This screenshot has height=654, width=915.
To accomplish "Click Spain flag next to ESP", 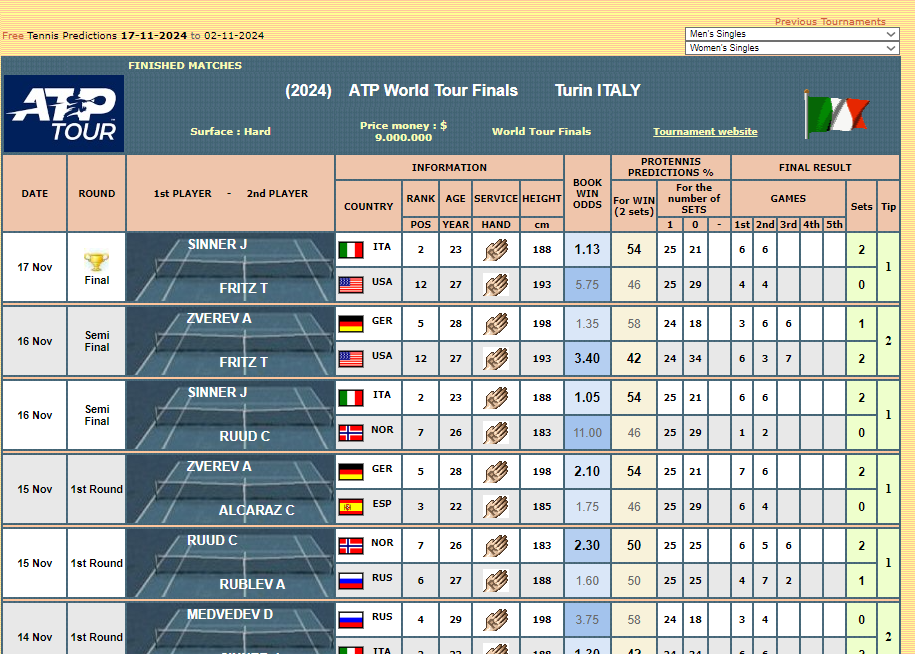I will (351, 507).
